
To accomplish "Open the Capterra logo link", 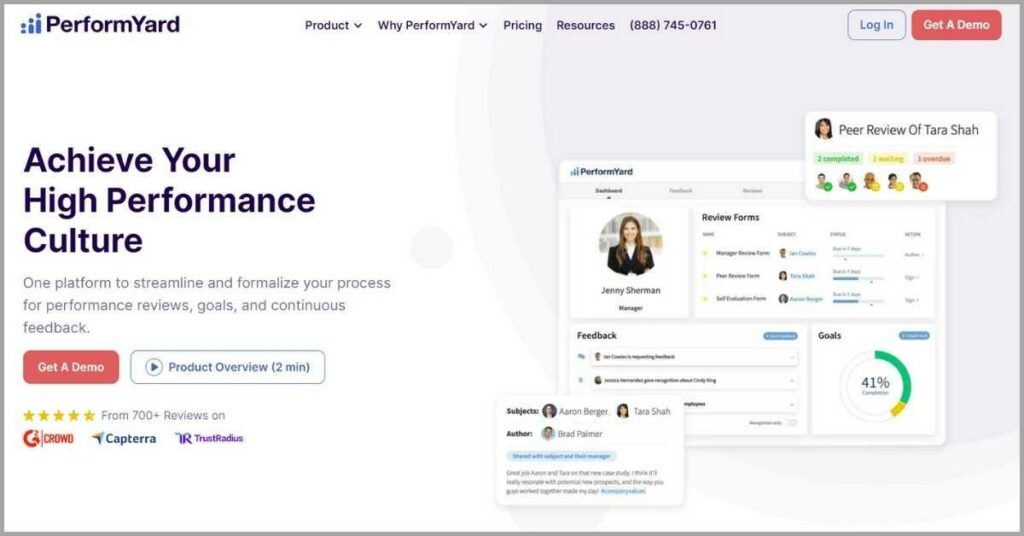I will coord(123,438).
